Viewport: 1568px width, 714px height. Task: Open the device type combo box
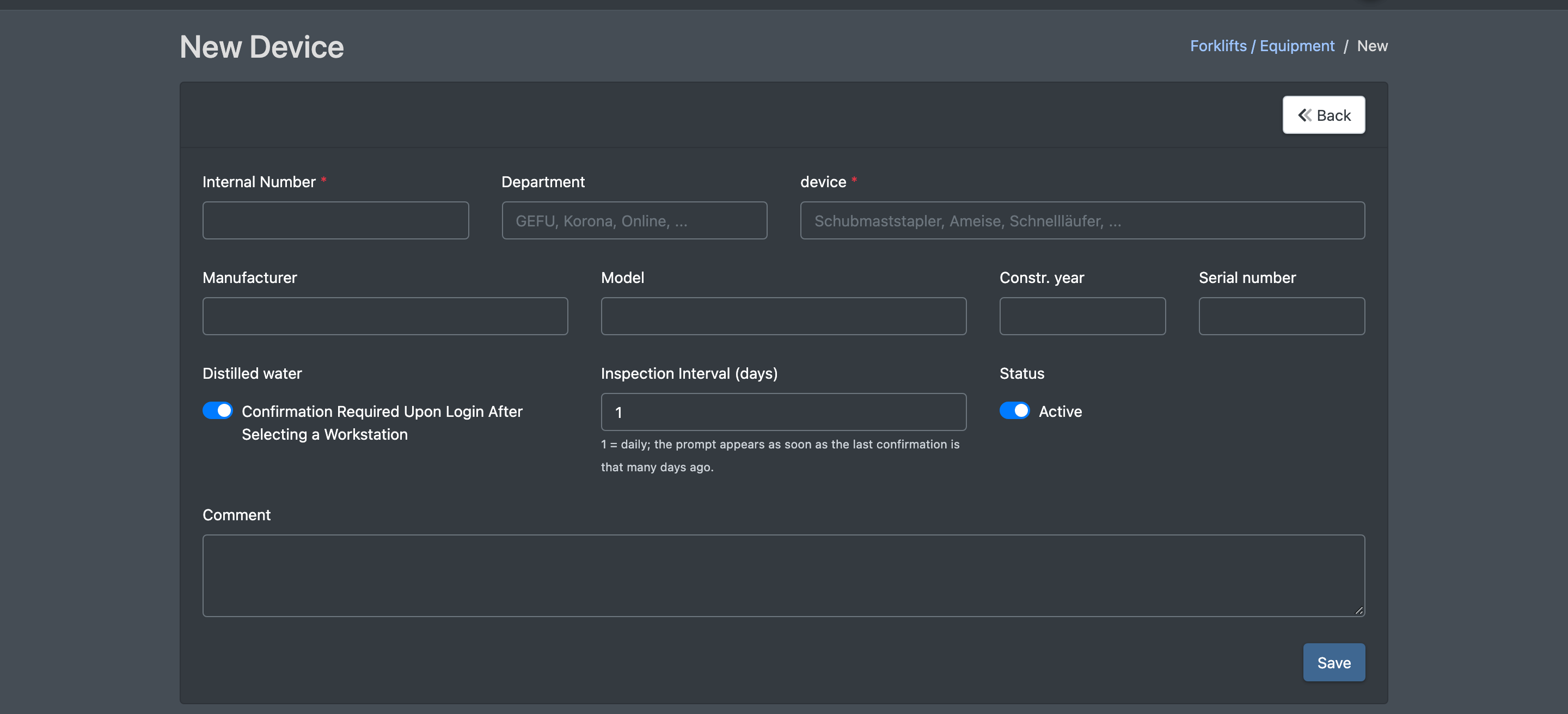point(1082,220)
